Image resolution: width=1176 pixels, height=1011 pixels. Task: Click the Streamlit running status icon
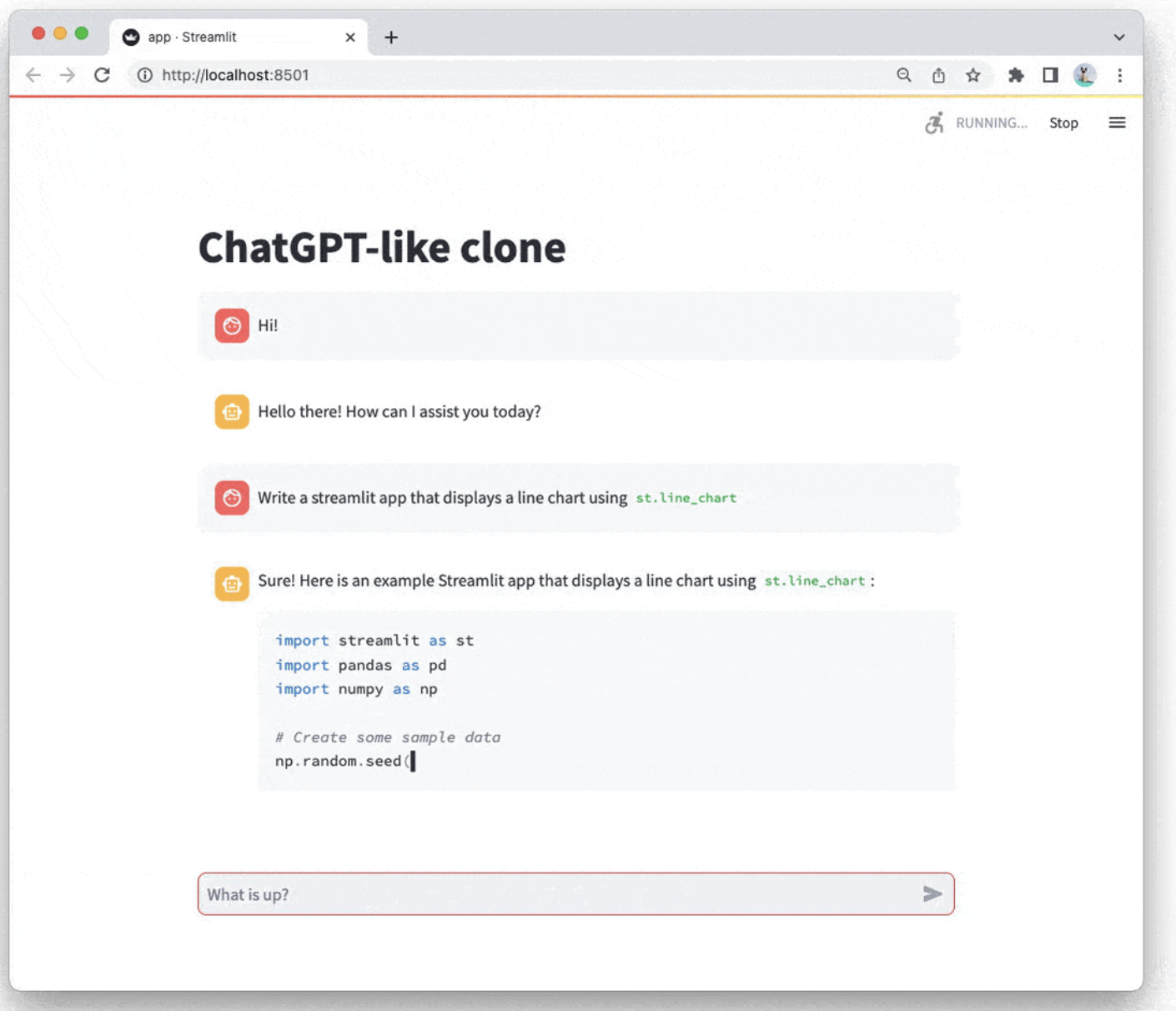click(x=935, y=123)
